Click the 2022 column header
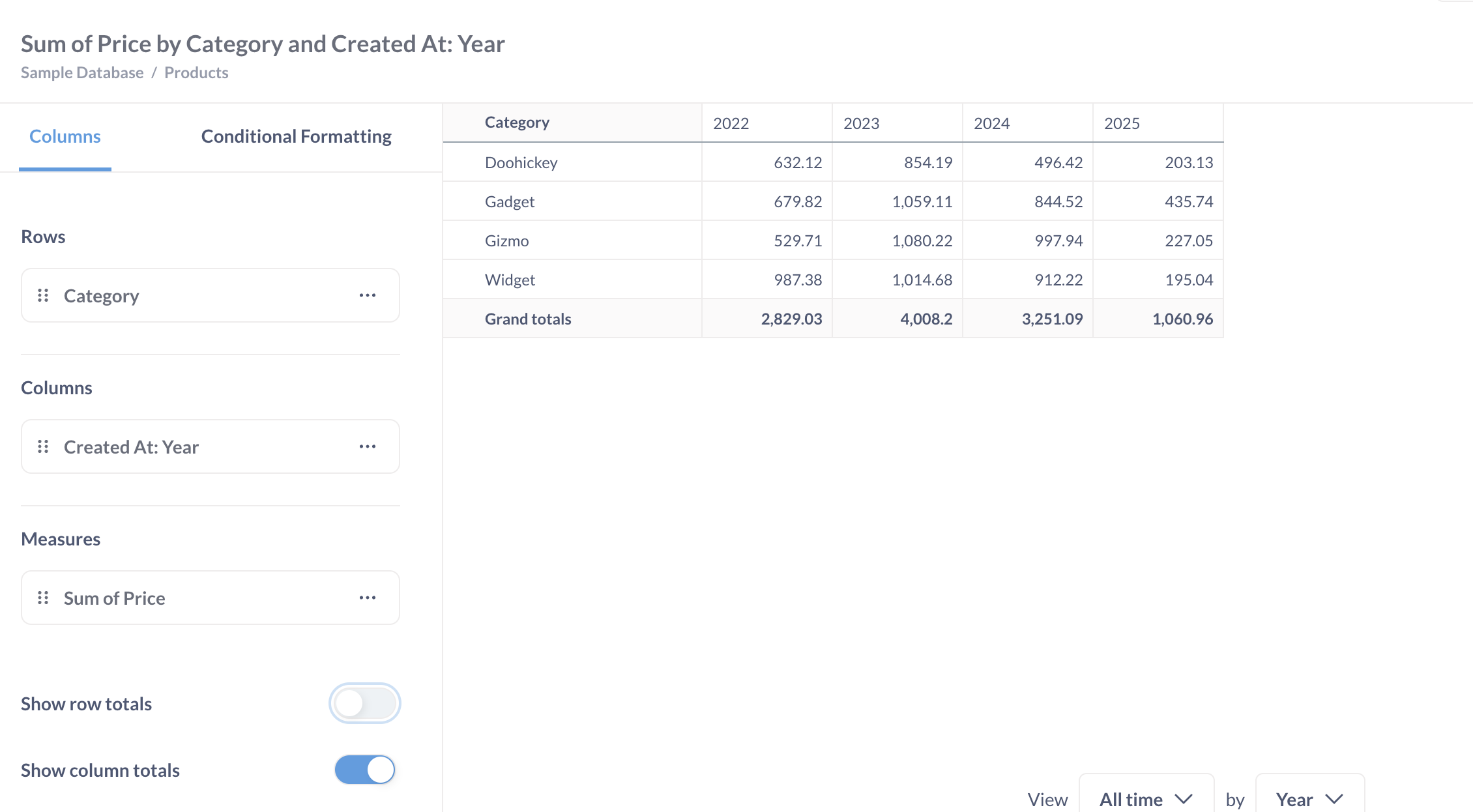This screenshot has height=812, width=1473. tap(767, 123)
